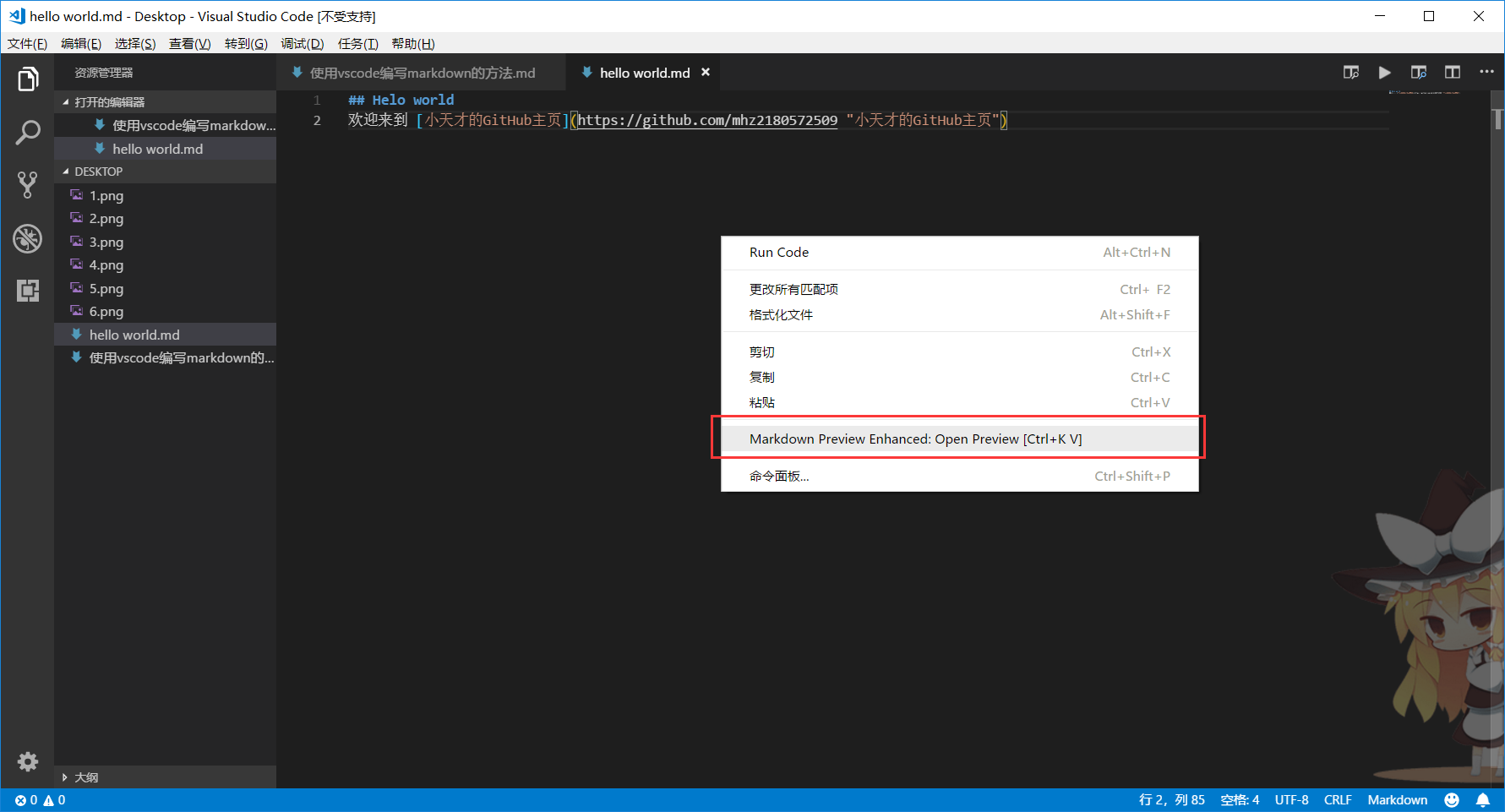The width and height of the screenshot is (1505, 812).
Task: Open the Source Control view
Action: [x=28, y=185]
